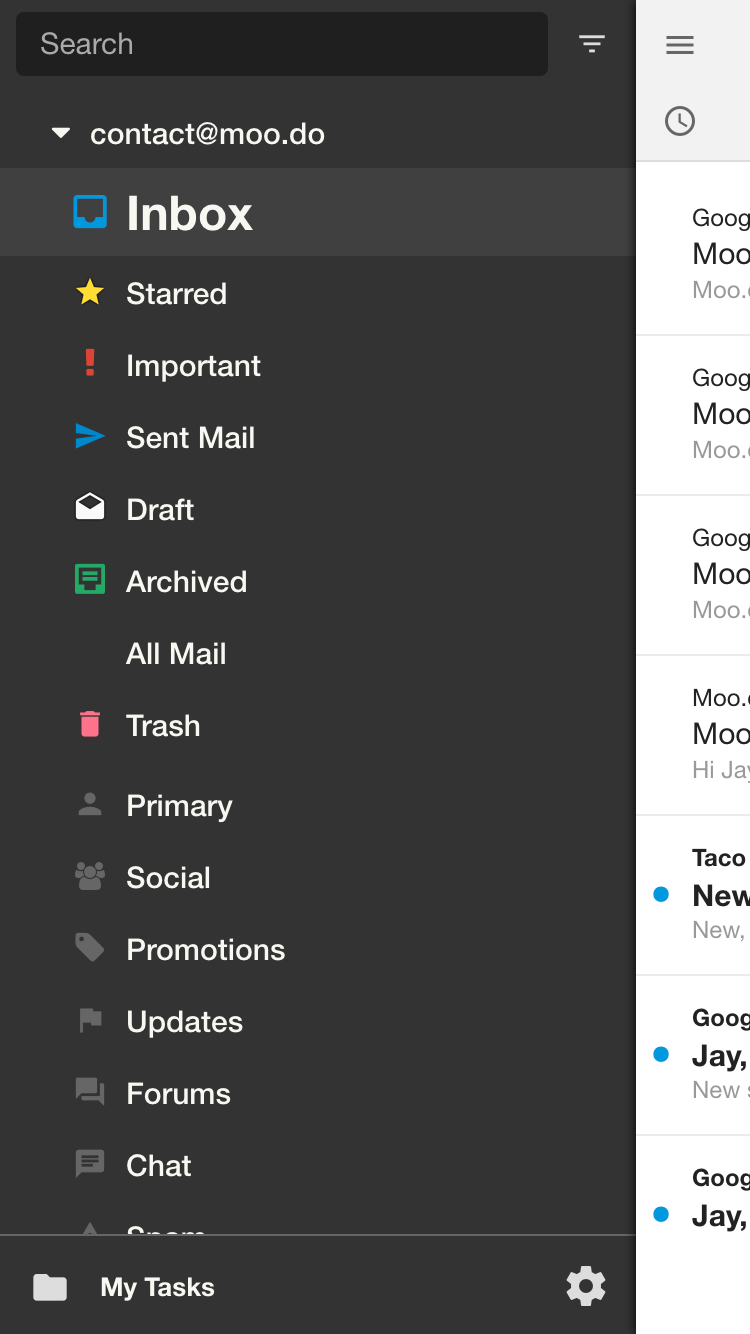Select the Inbox folder
Viewport: 750px width, 1334px height.
click(318, 212)
